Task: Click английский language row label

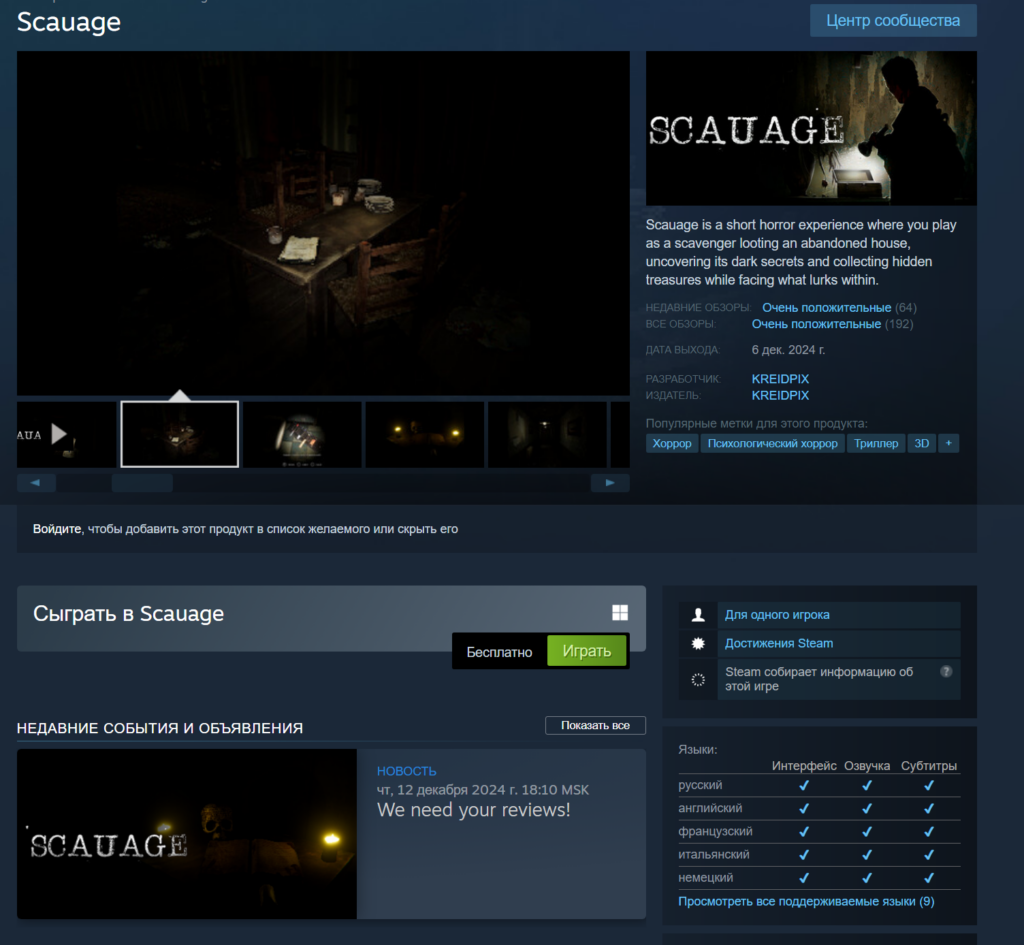Action: click(x=710, y=808)
